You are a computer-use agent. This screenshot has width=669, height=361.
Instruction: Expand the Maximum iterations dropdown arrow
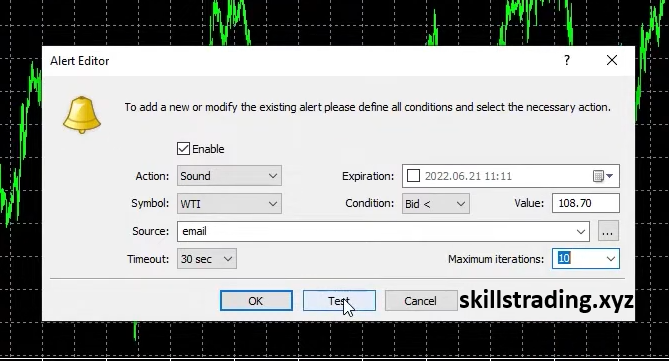[x=611, y=259]
